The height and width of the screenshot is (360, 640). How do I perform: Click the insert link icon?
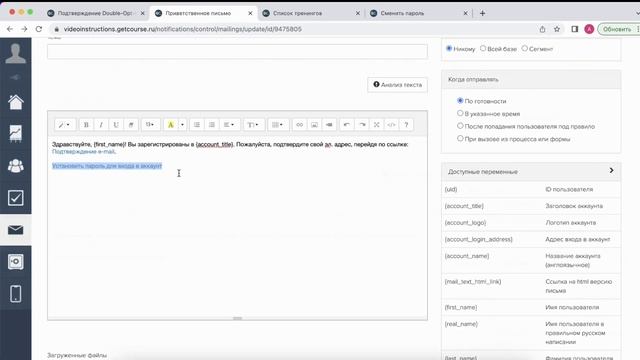coord(299,125)
